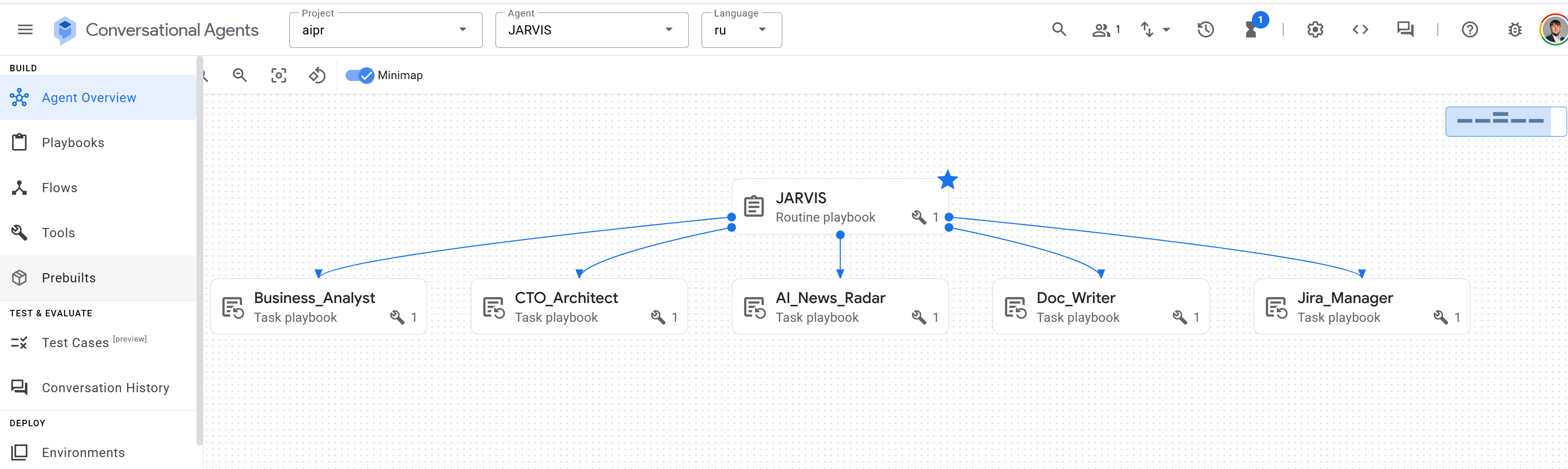1568x469 pixels.
Task: Open agent settings gear icon
Action: click(1315, 30)
